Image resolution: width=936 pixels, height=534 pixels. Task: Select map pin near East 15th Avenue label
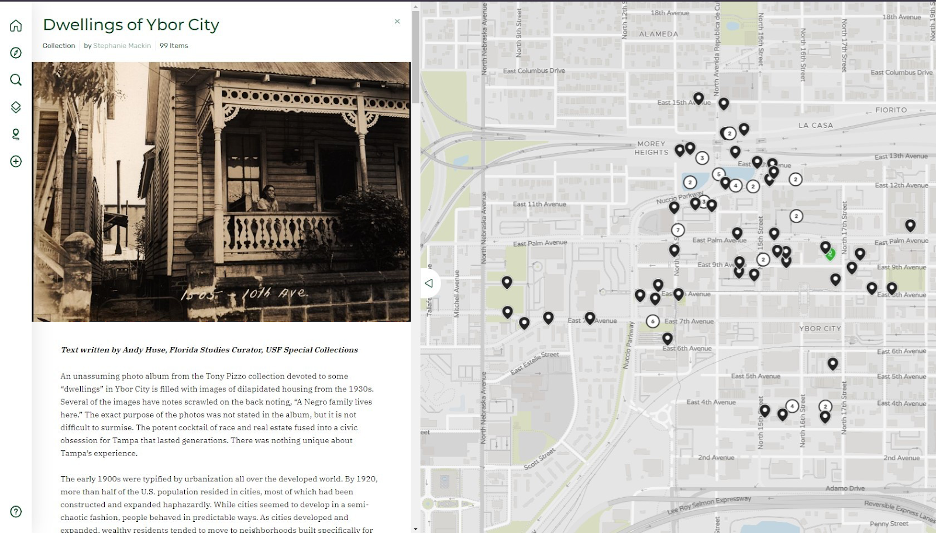click(x=698, y=98)
